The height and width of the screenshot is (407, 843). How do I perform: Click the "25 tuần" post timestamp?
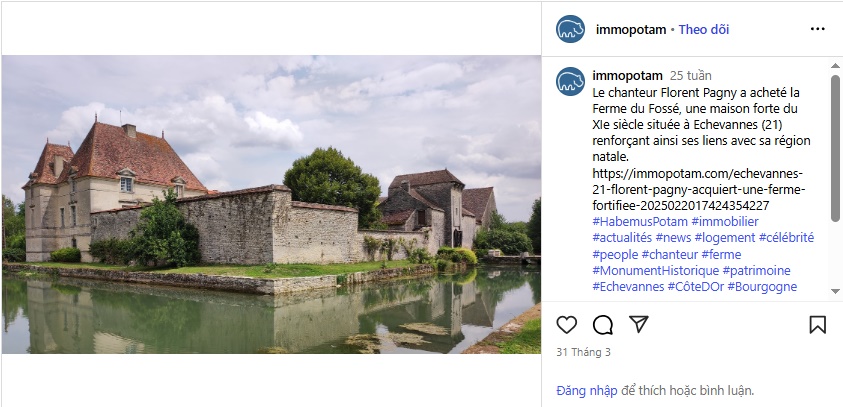pos(691,75)
